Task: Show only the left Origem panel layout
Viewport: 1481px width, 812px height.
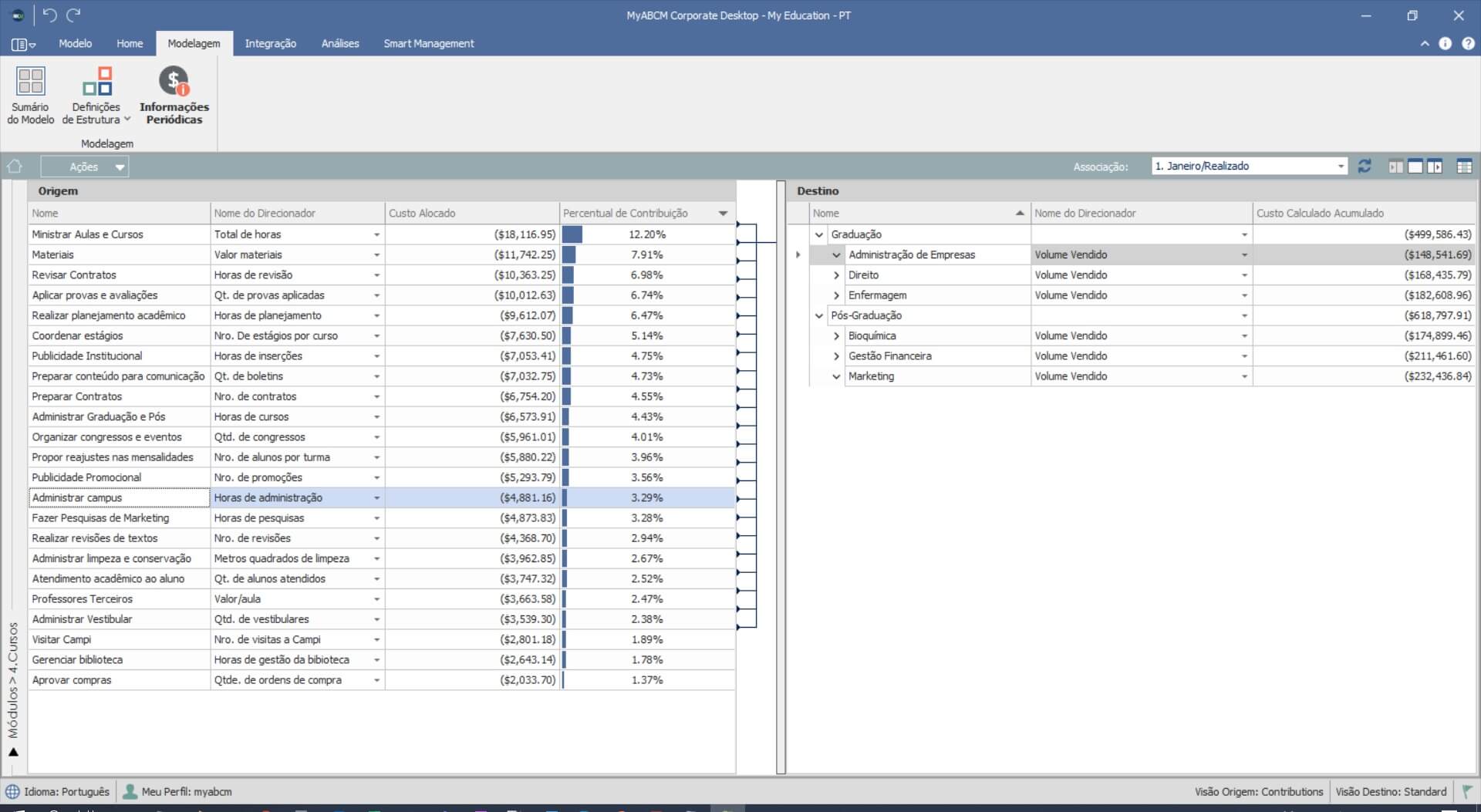Action: point(1395,167)
